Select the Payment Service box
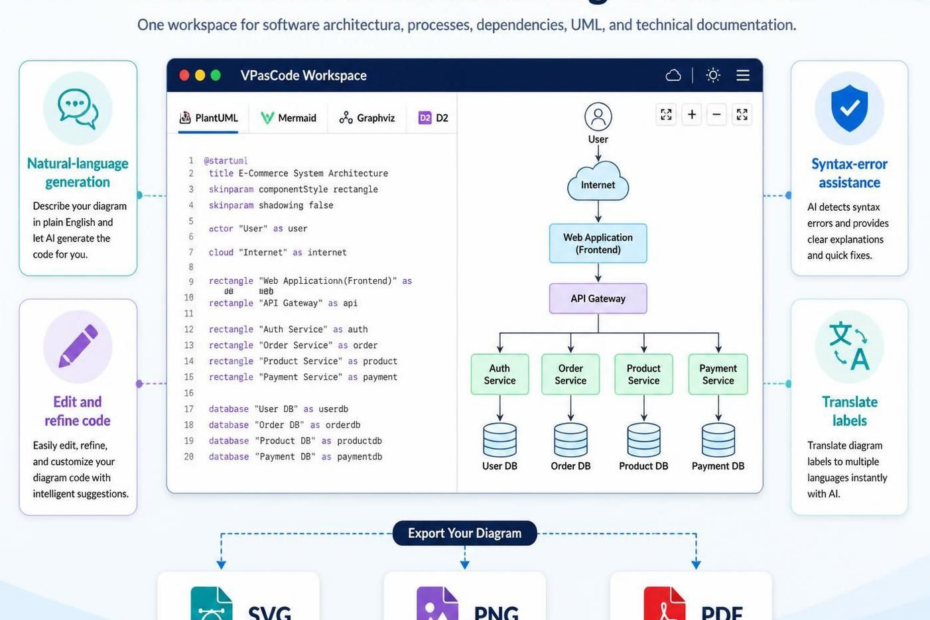This screenshot has width=930, height=620. [718, 374]
